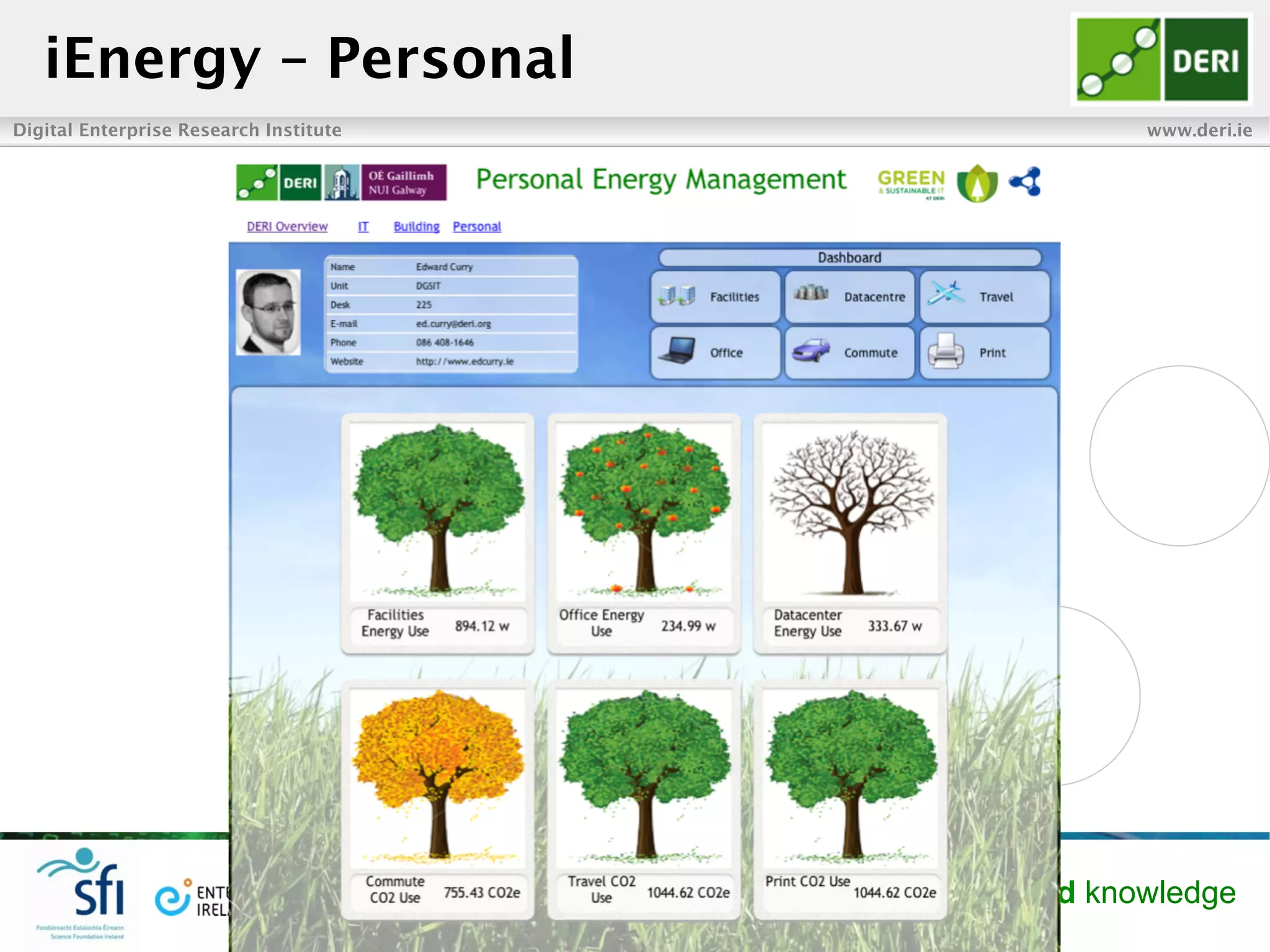1270x952 pixels.
Task: Click the buildings icon on Facilities tile
Action: point(677,295)
